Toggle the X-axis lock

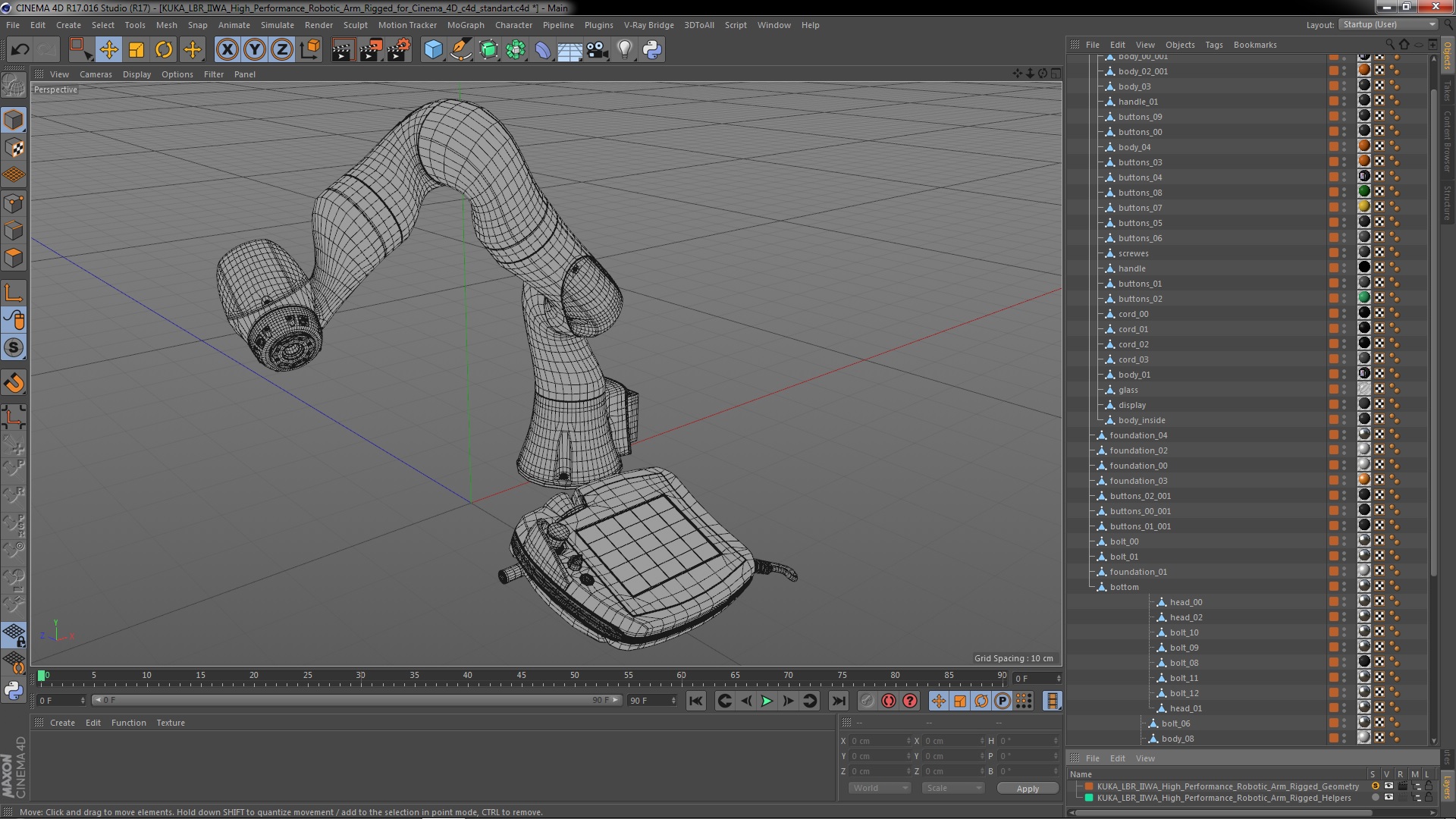(x=227, y=50)
